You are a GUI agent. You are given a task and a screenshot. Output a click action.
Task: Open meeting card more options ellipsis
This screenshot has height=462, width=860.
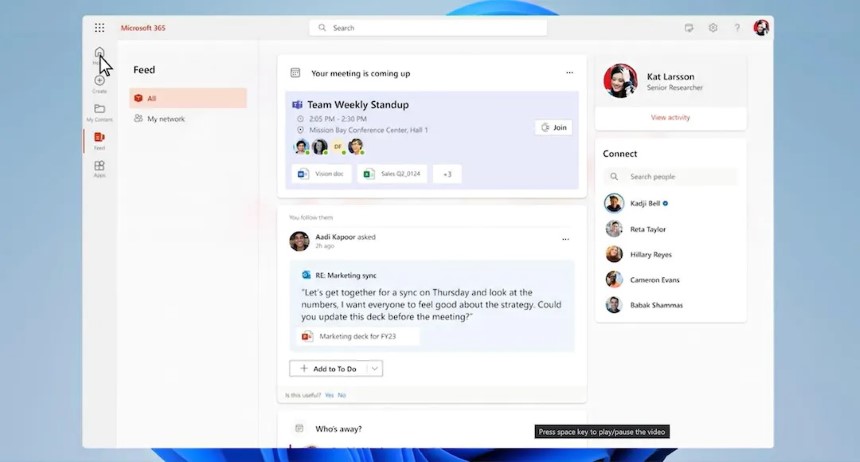point(569,72)
